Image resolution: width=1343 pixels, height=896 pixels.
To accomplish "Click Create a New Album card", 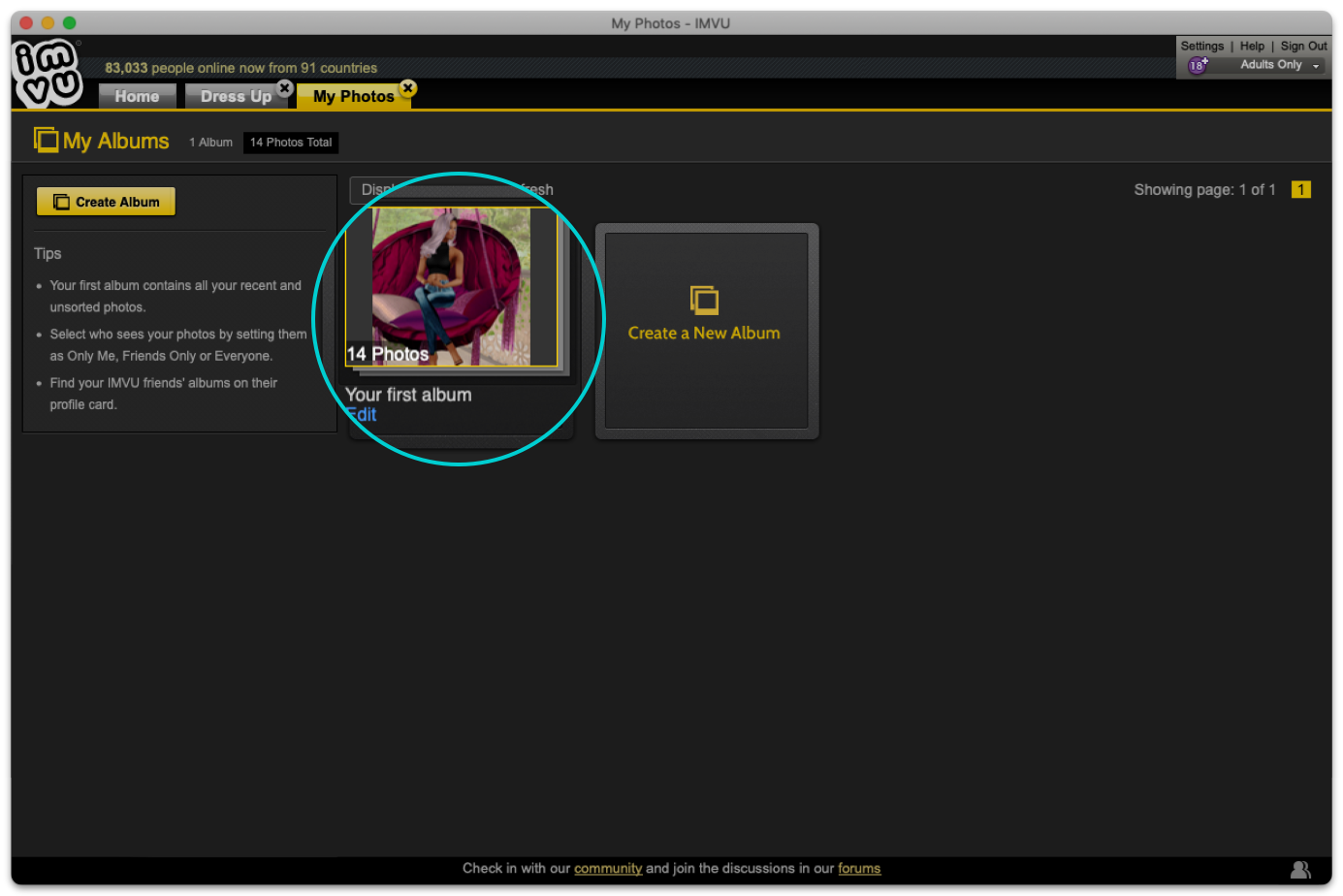I will [x=707, y=332].
